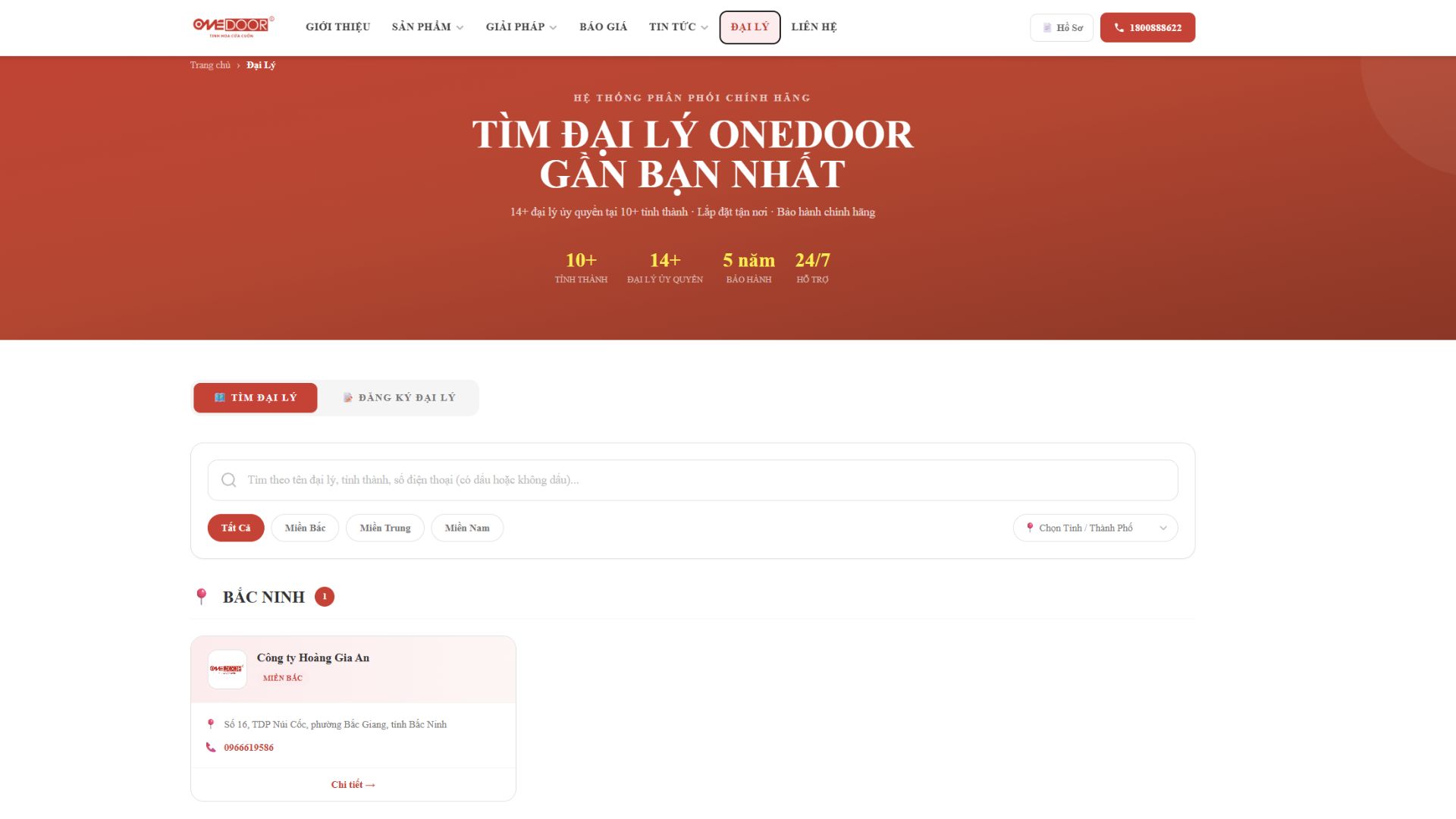Select the Tất Cả region filter
The height and width of the screenshot is (819, 1456).
(236, 528)
